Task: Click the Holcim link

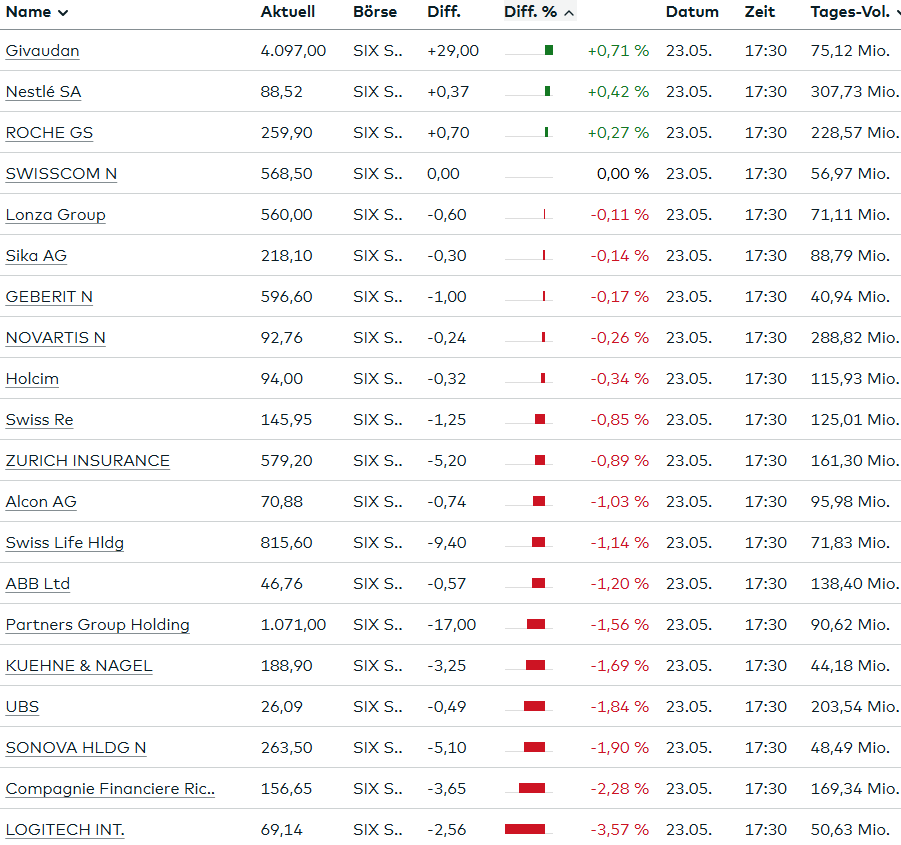Action: (32, 379)
